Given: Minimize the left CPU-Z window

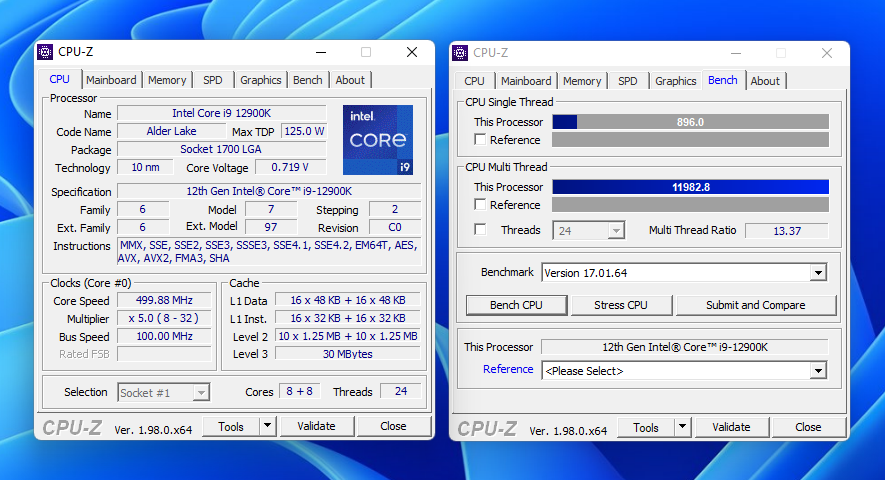Looking at the screenshot, I should click(x=321, y=52).
